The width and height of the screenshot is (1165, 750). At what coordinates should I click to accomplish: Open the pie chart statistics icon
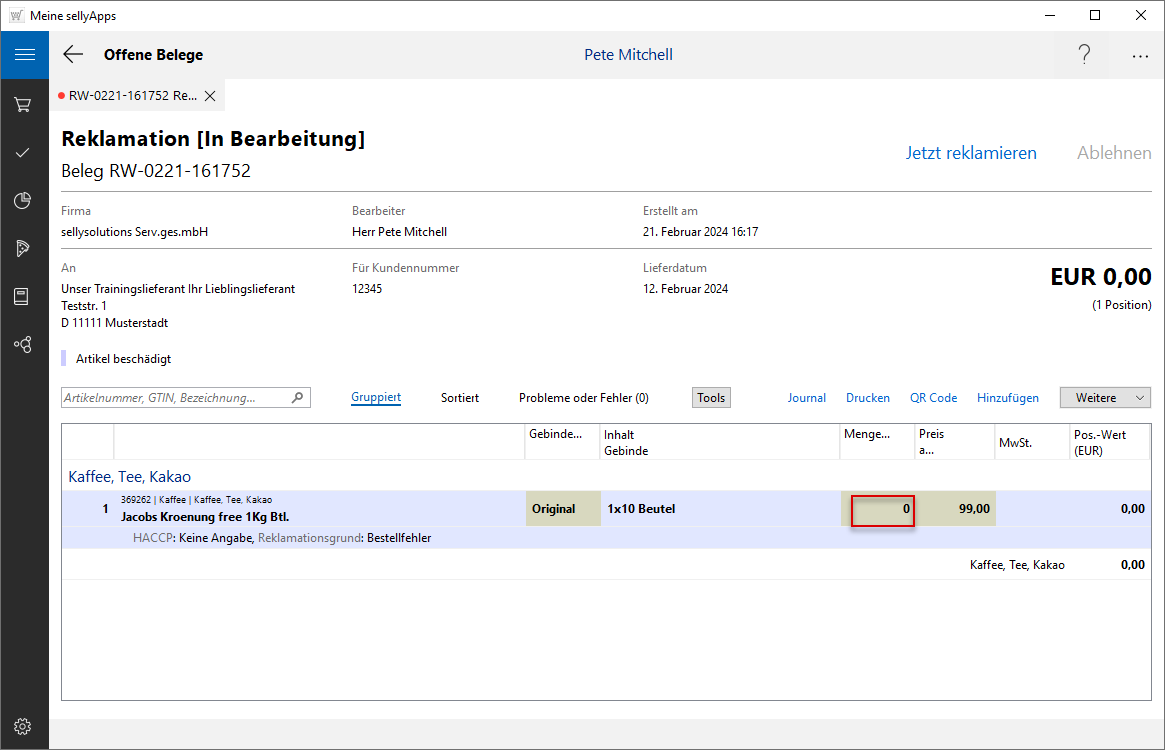point(23,201)
